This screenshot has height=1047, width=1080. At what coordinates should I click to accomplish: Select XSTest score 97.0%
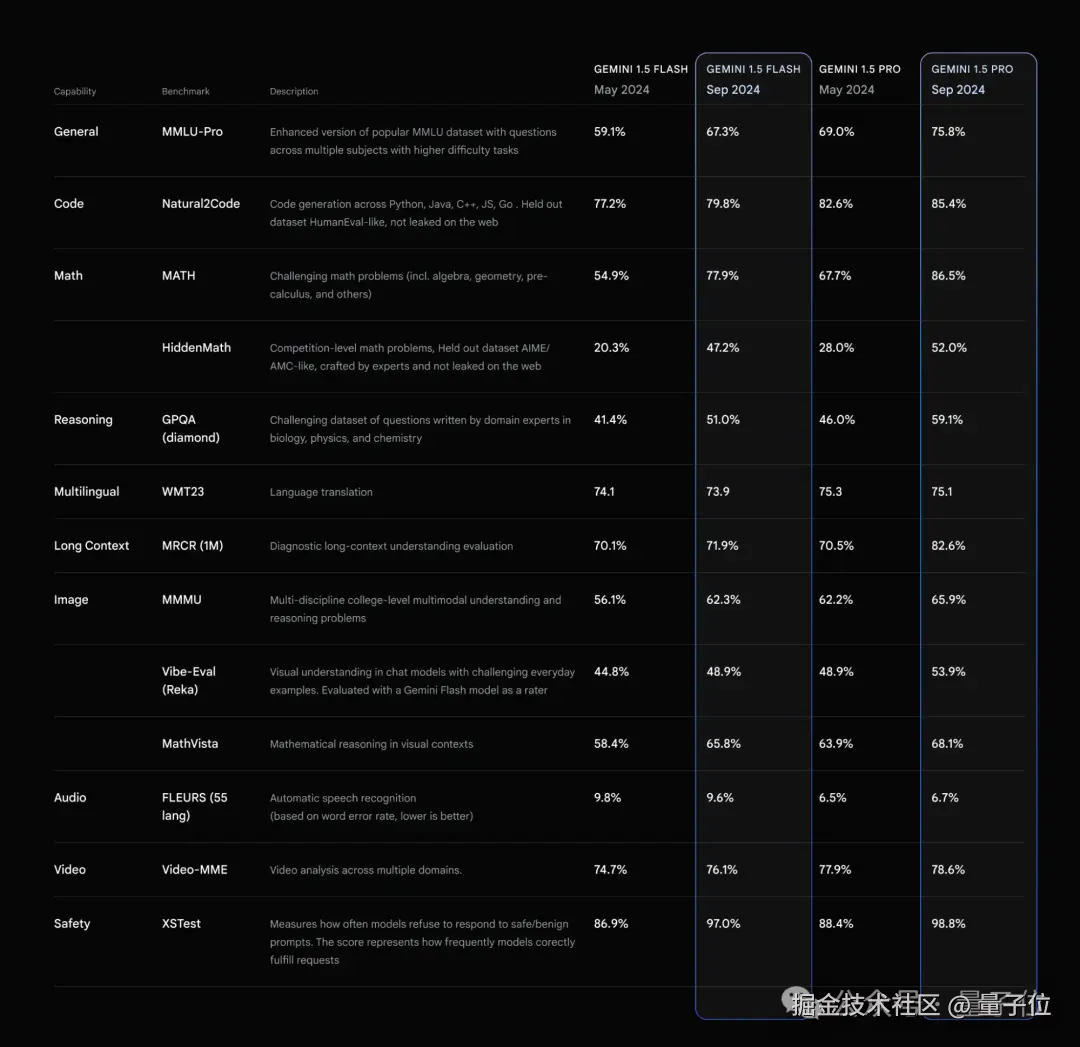pyautogui.click(x=723, y=924)
